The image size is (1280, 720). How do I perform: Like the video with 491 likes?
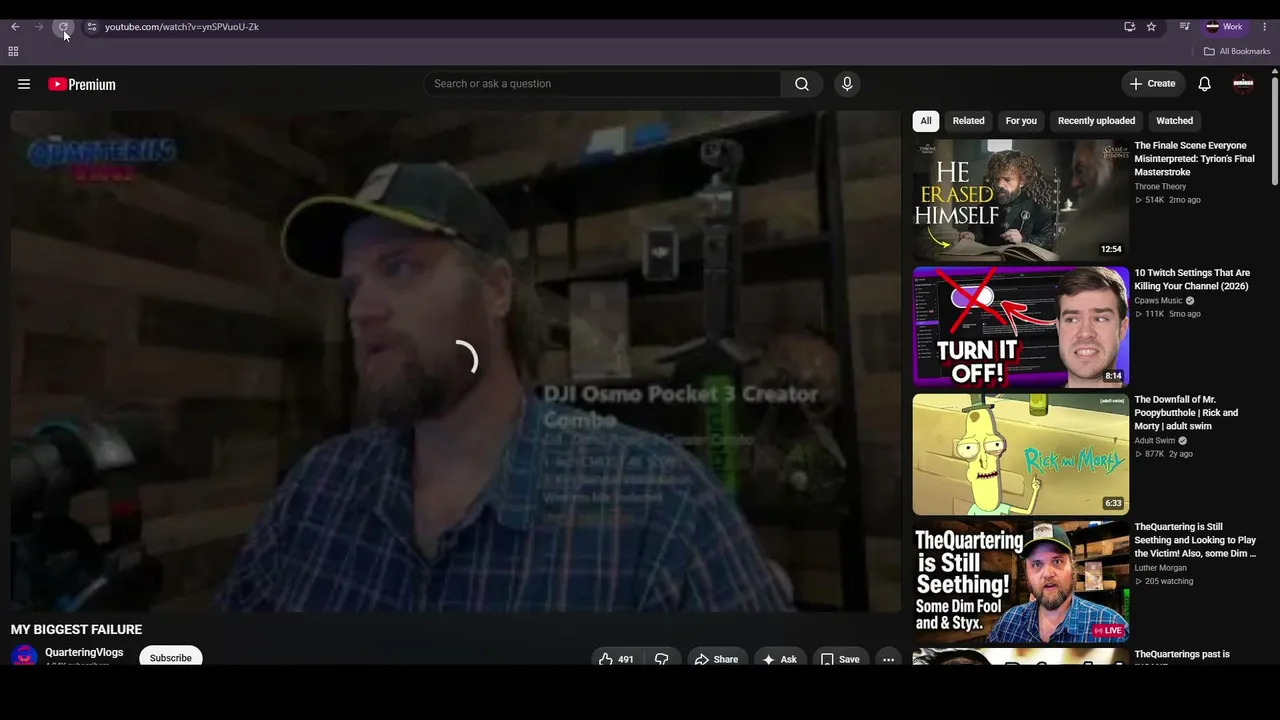coord(616,659)
